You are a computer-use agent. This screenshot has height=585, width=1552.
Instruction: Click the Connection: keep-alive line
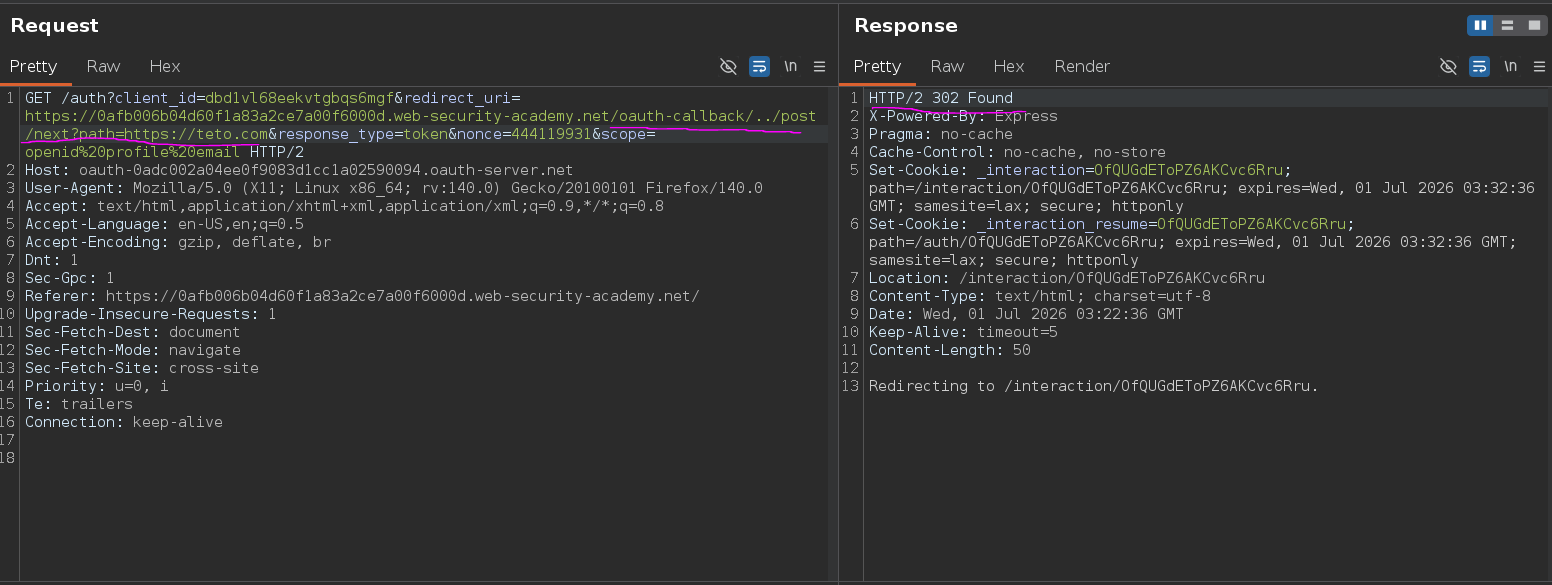point(123,422)
